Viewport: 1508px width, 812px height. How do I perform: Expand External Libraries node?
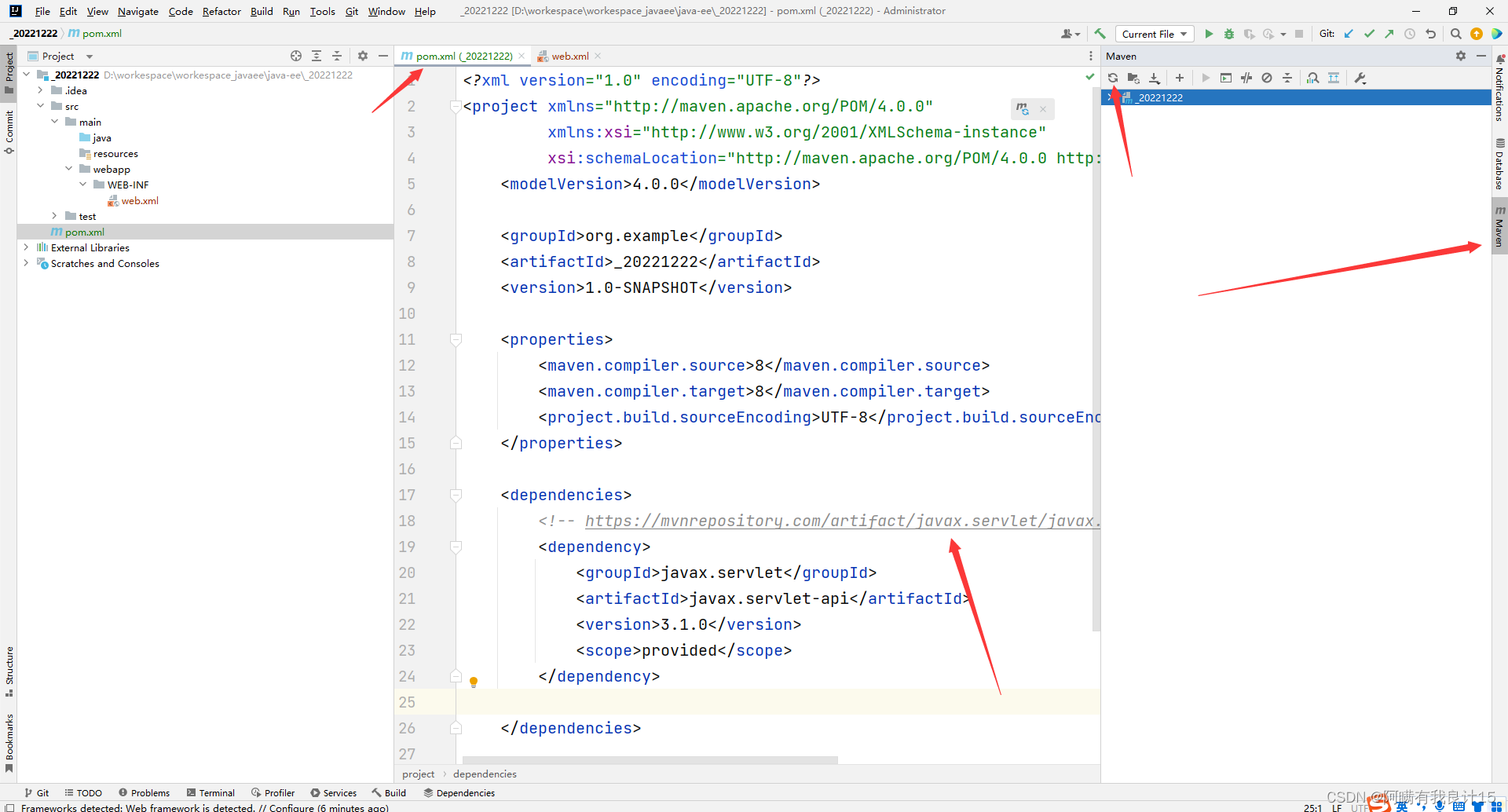pyautogui.click(x=26, y=247)
